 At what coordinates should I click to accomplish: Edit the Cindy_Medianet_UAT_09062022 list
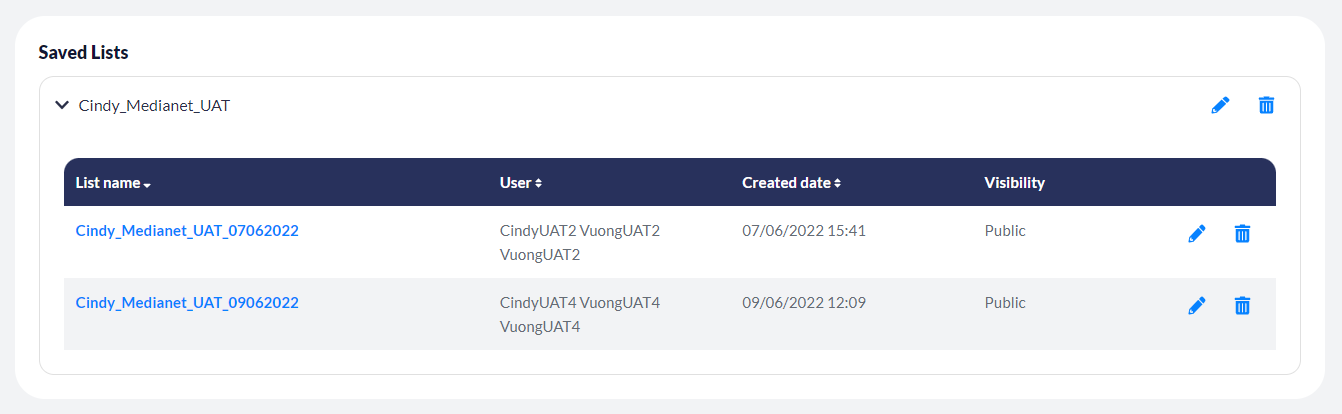(1197, 305)
